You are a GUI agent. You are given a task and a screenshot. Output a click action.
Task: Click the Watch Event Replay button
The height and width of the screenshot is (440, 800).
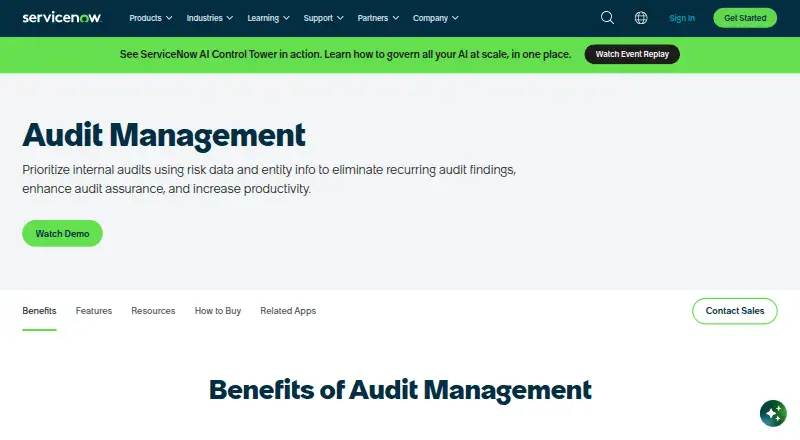(x=632, y=54)
